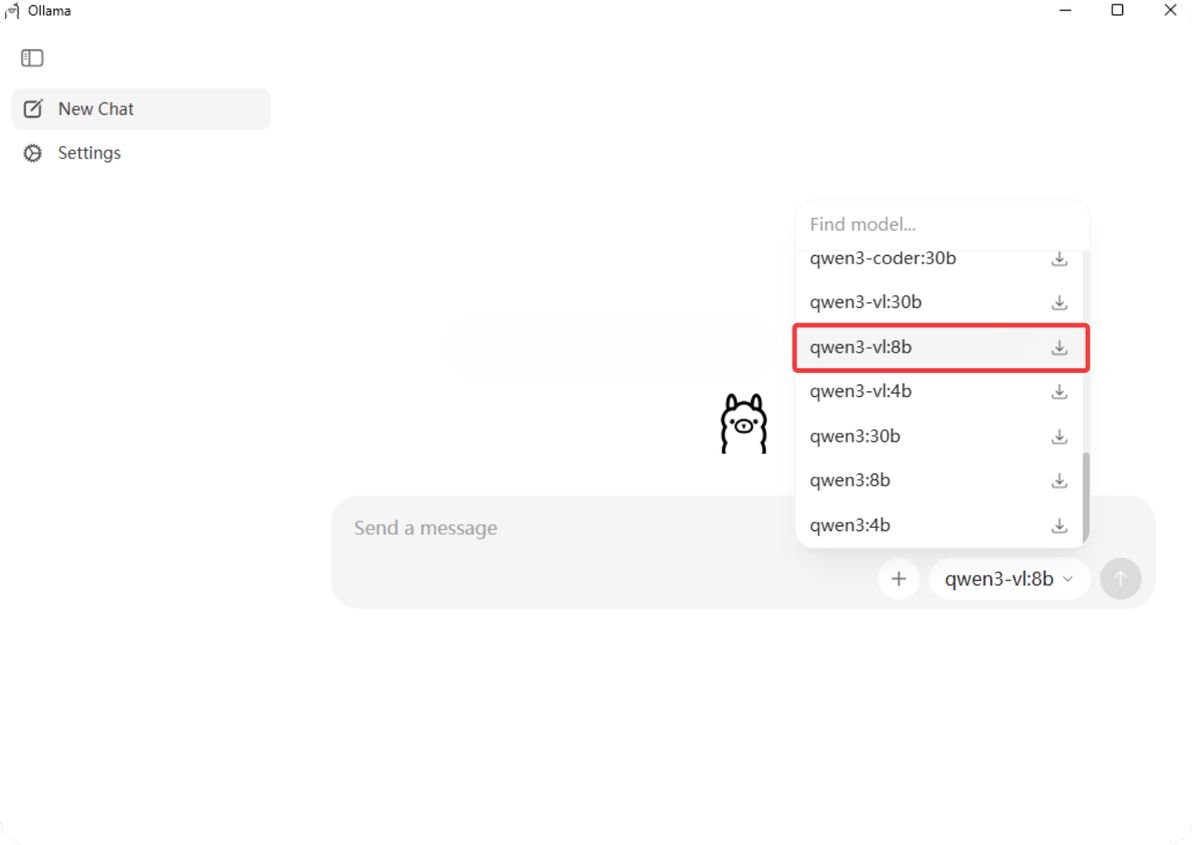Select qwen3-vl:8b in the model list
Viewport: 1192px width, 845px height.
coord(940,347)
